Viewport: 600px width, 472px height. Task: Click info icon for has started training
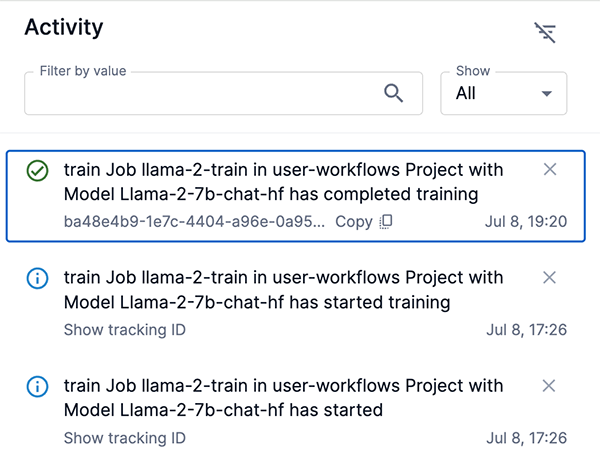pyautogui.click(x=37, y=279)
